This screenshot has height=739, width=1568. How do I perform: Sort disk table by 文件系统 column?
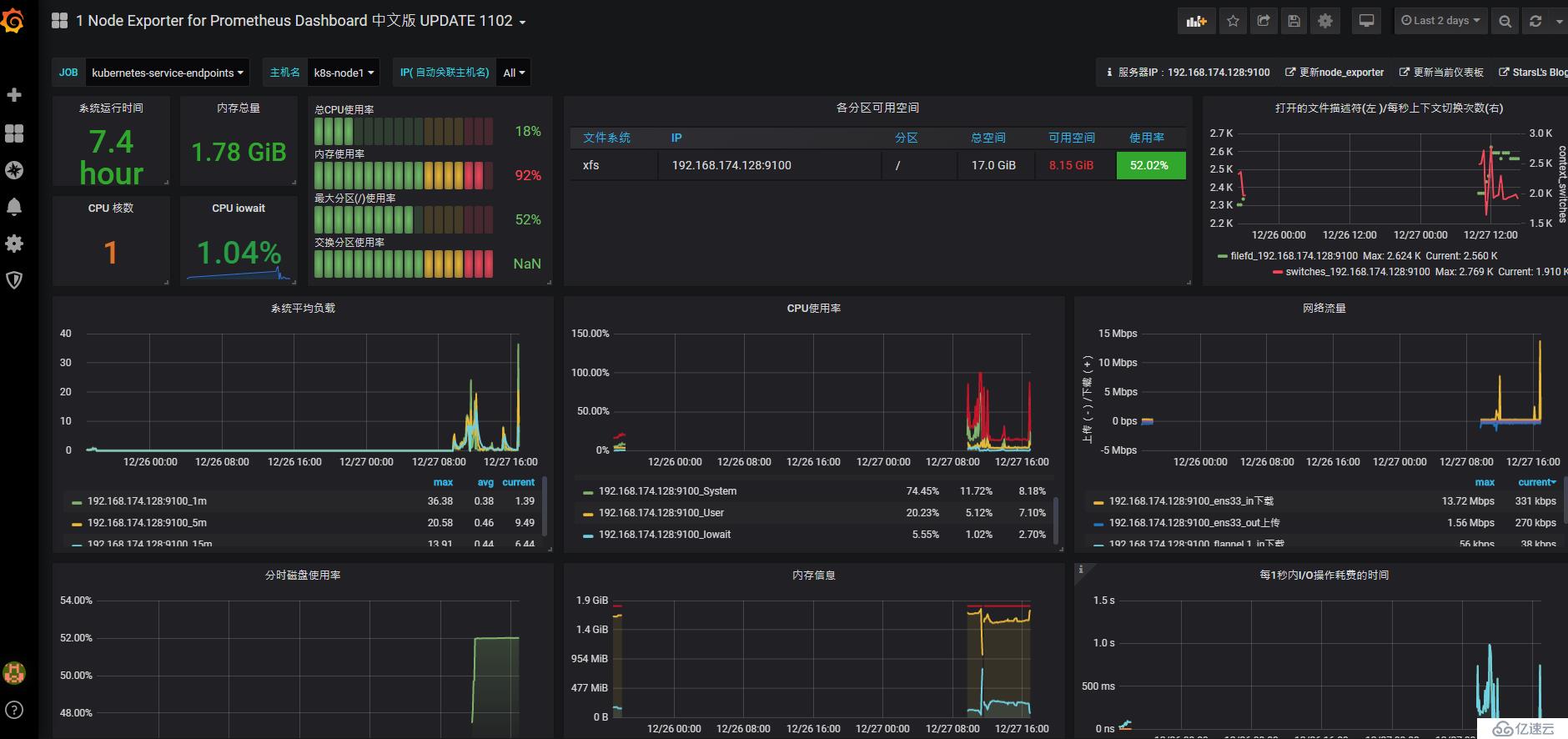pos(606,138)
